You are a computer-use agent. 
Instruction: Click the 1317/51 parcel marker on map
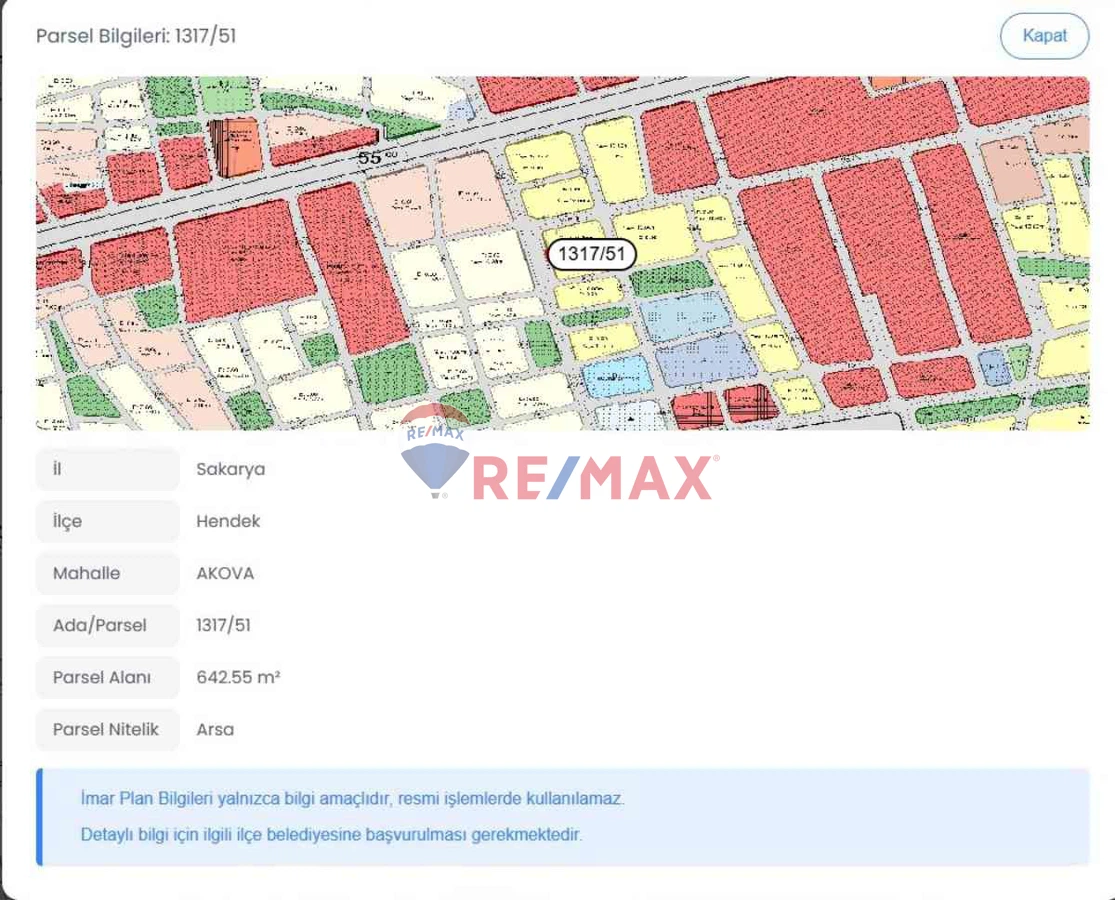coord(591,254)
